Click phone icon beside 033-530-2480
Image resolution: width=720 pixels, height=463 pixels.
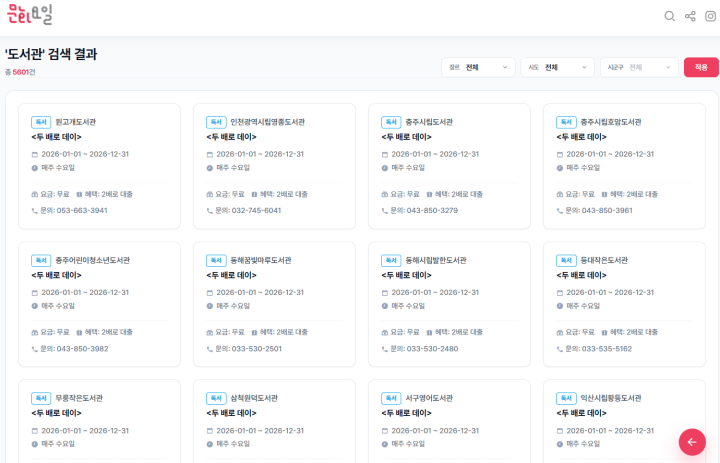pyautogui.click(x=384, y=349)
